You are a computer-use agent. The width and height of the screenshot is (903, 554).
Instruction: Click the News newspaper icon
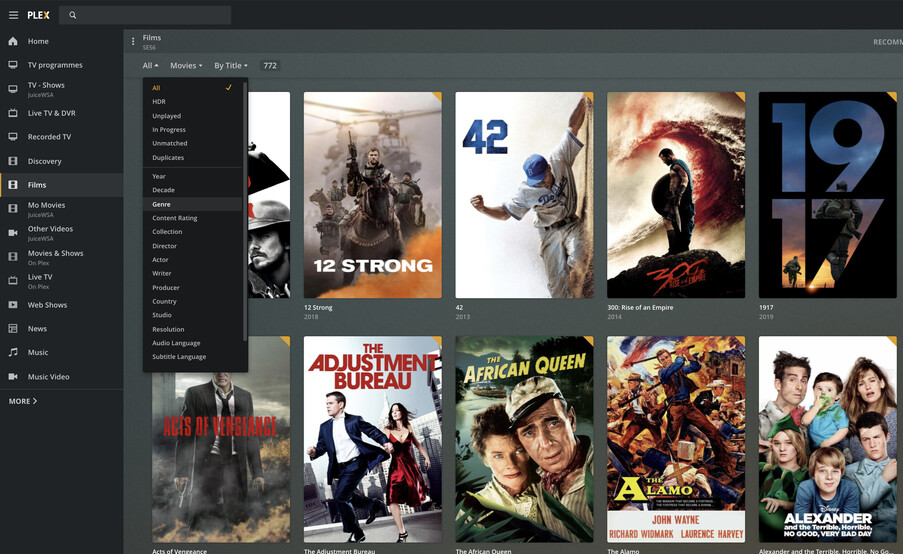(13, 328)
